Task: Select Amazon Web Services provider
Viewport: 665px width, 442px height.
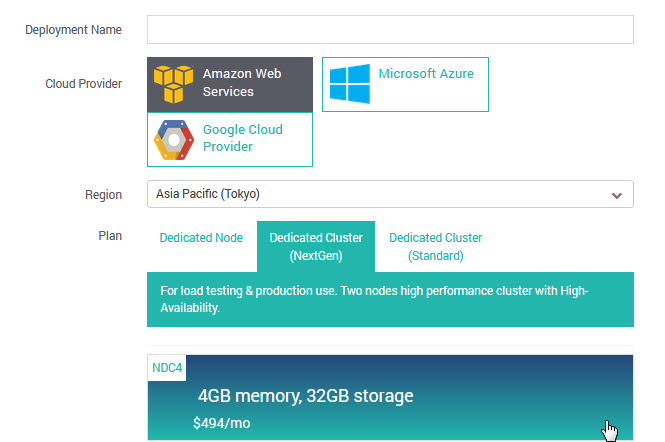Action: coord(230,84)
